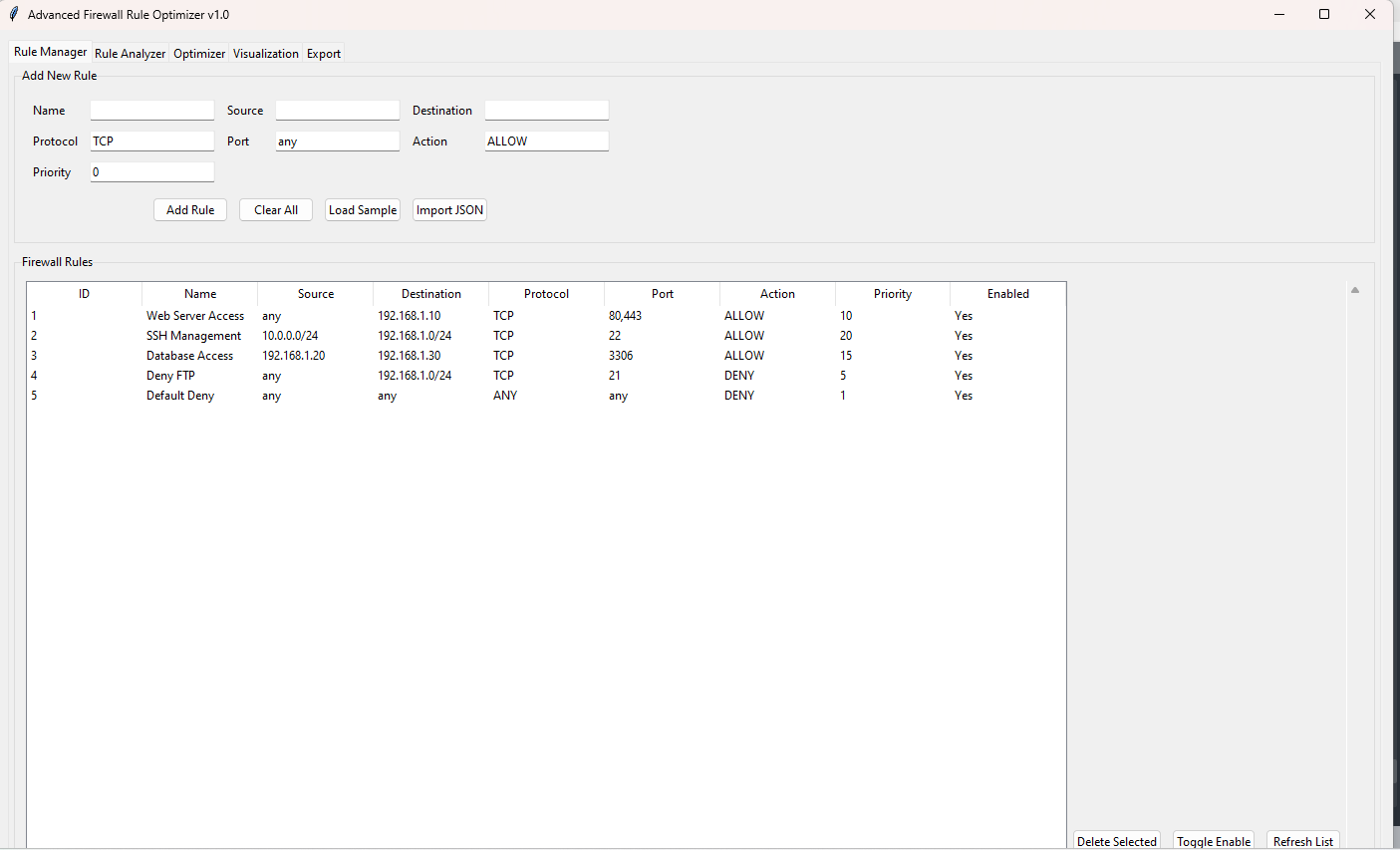Open the Optimizer tab
The width and height of the screenshot is (1400, 850).
pyautogui.click(x=199, y=54)
